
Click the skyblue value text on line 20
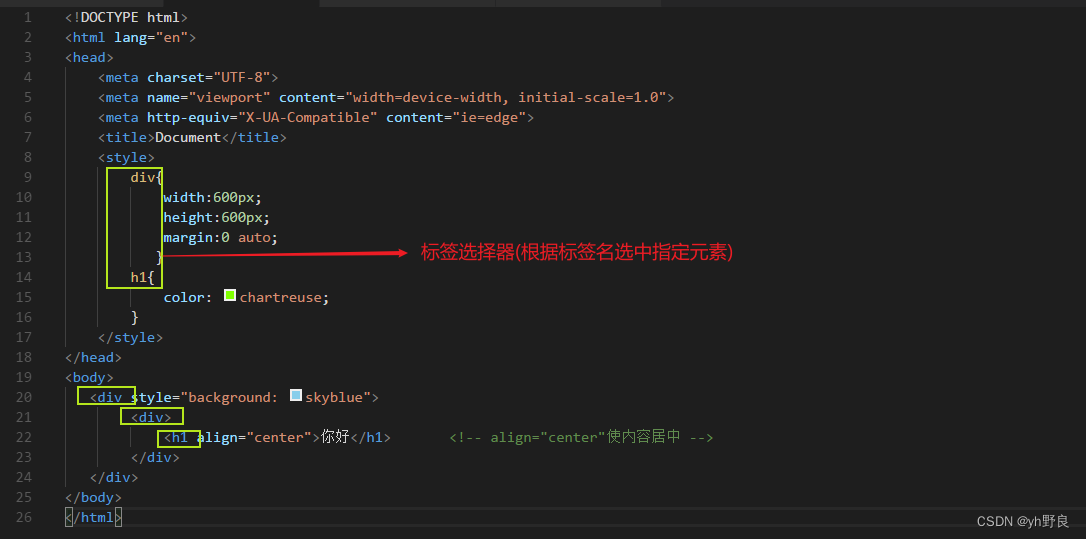(x=334, y=397)
